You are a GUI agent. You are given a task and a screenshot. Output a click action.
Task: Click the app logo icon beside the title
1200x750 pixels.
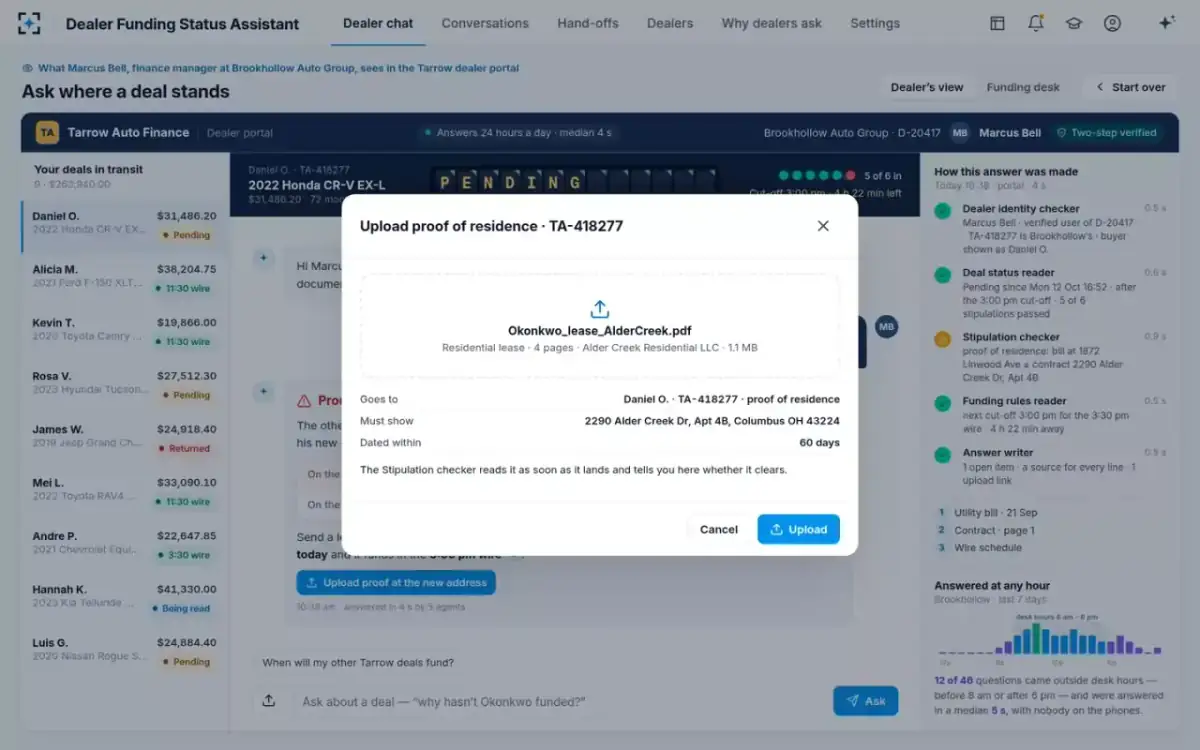30,23
